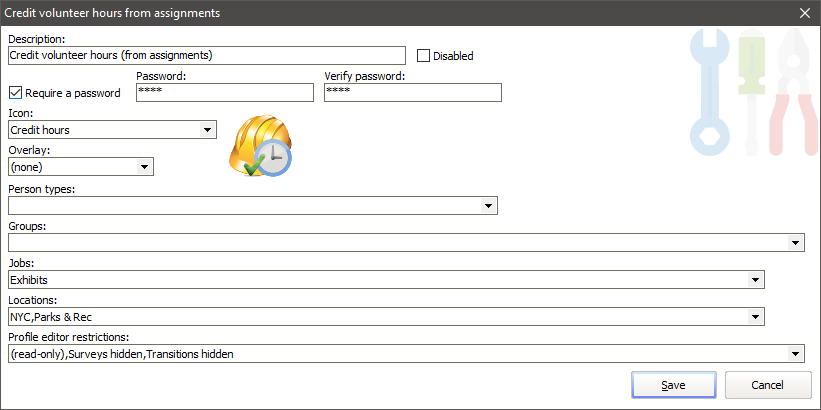This screenshot has height=410, width=821.
Task: Expand the Groups dropdown list
Action: point(795,242)
